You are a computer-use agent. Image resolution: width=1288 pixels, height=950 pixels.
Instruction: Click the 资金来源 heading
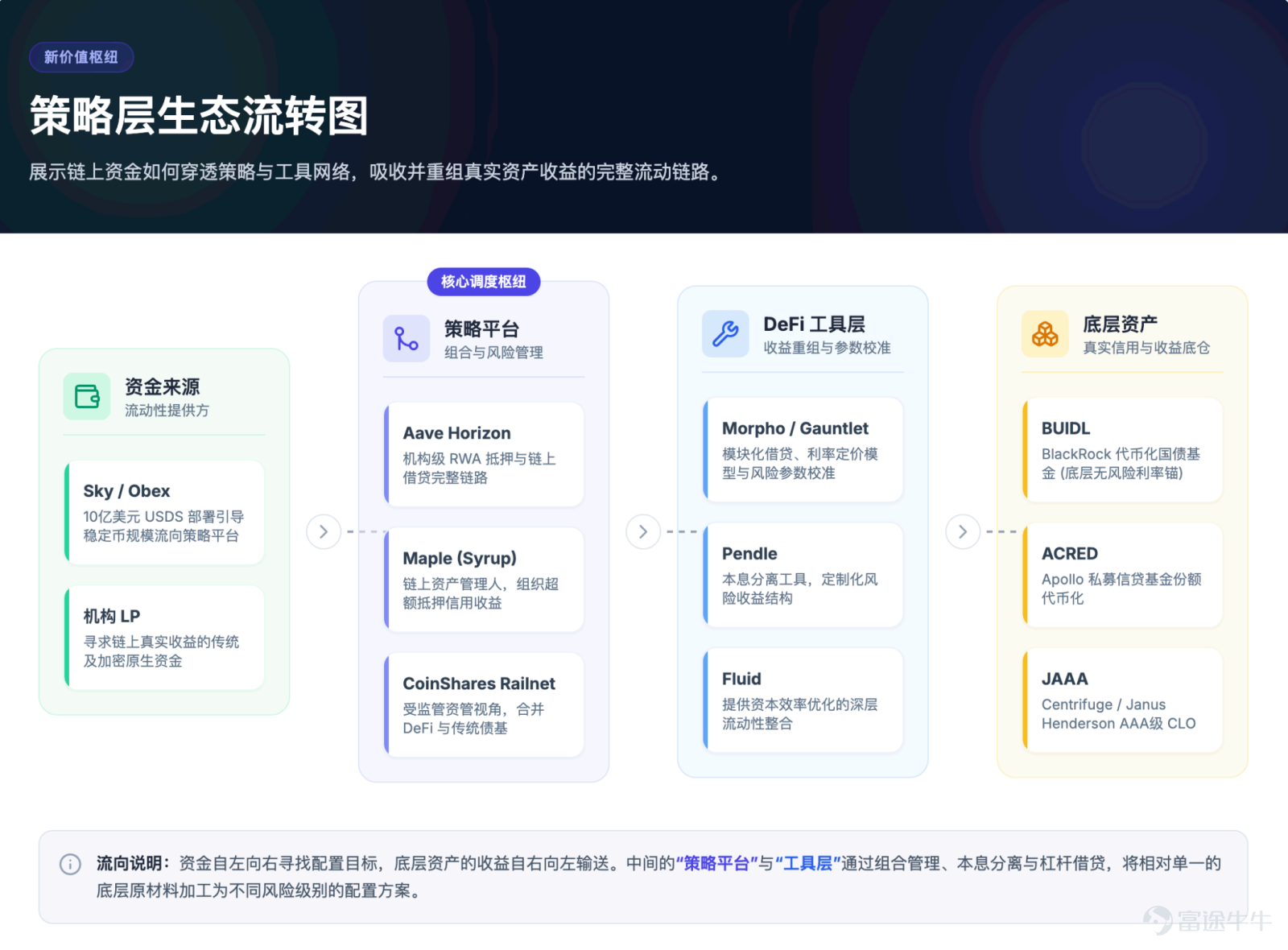[162, 386]
